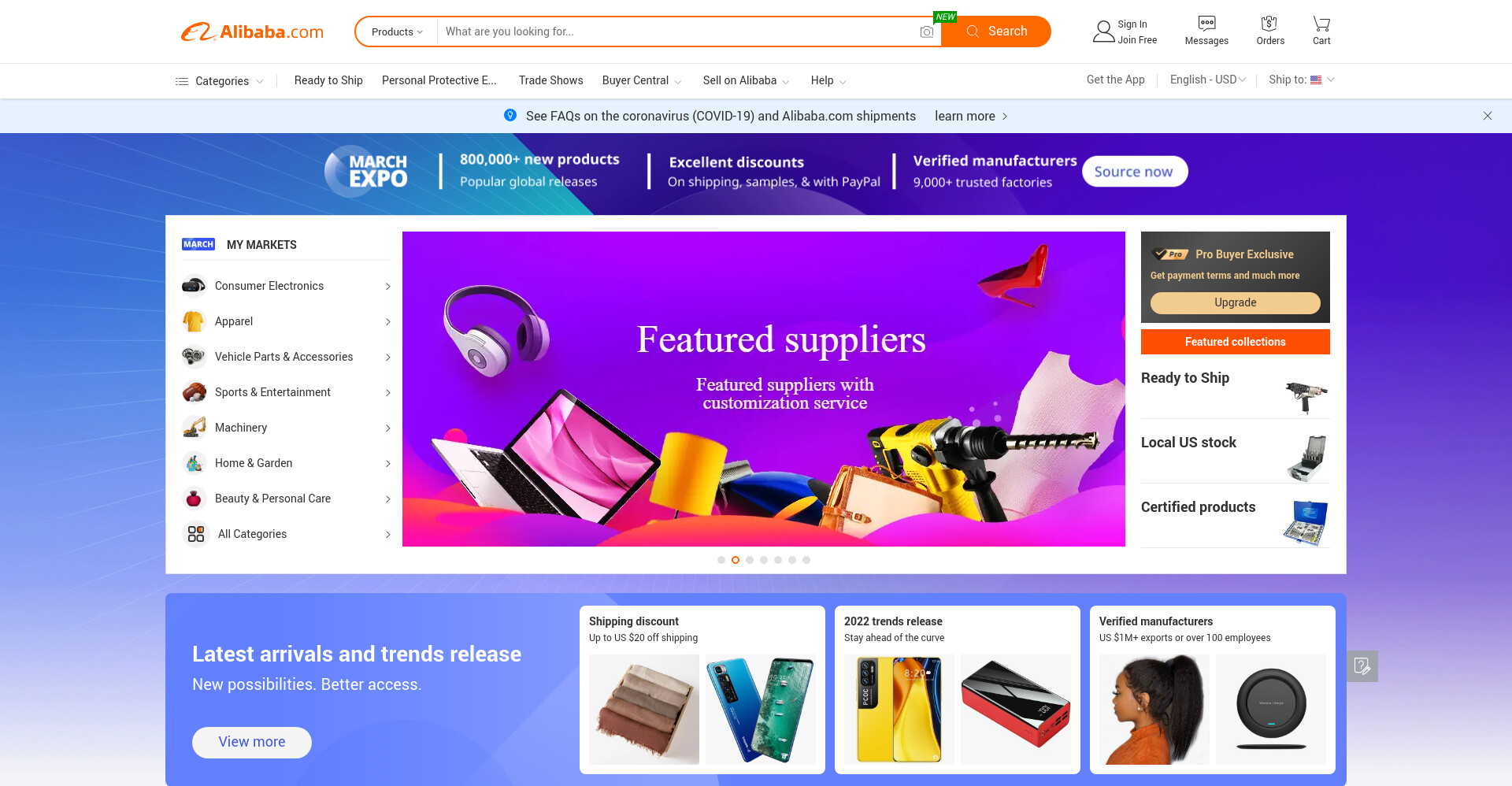This screenshot has width=1512, height=786.
Task: Open the Messages icon
Action: click(x=1206, y=23)
